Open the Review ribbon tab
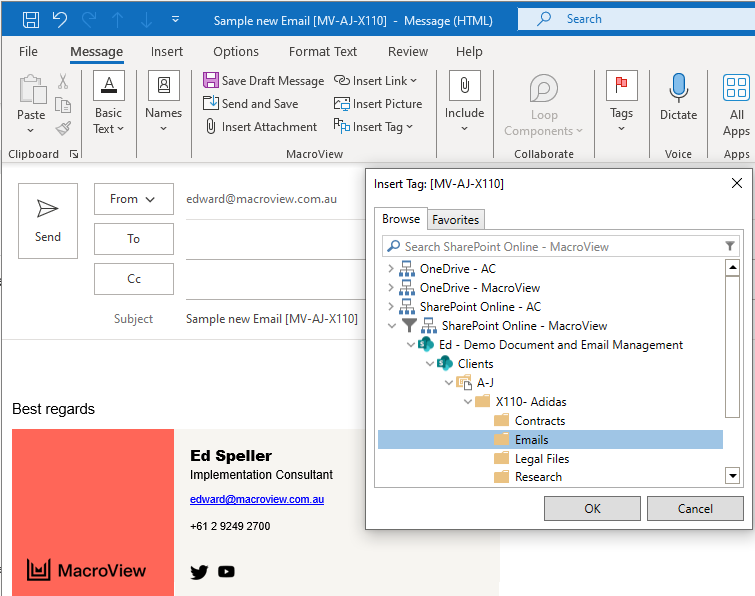 click(x=408, y=52)
